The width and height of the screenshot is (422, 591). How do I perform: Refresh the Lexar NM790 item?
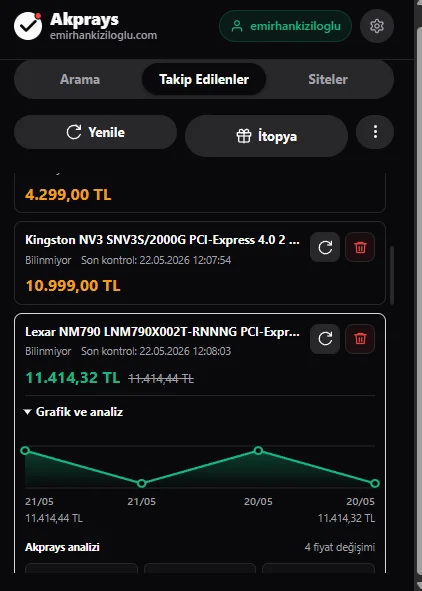(x=325, y=339)
